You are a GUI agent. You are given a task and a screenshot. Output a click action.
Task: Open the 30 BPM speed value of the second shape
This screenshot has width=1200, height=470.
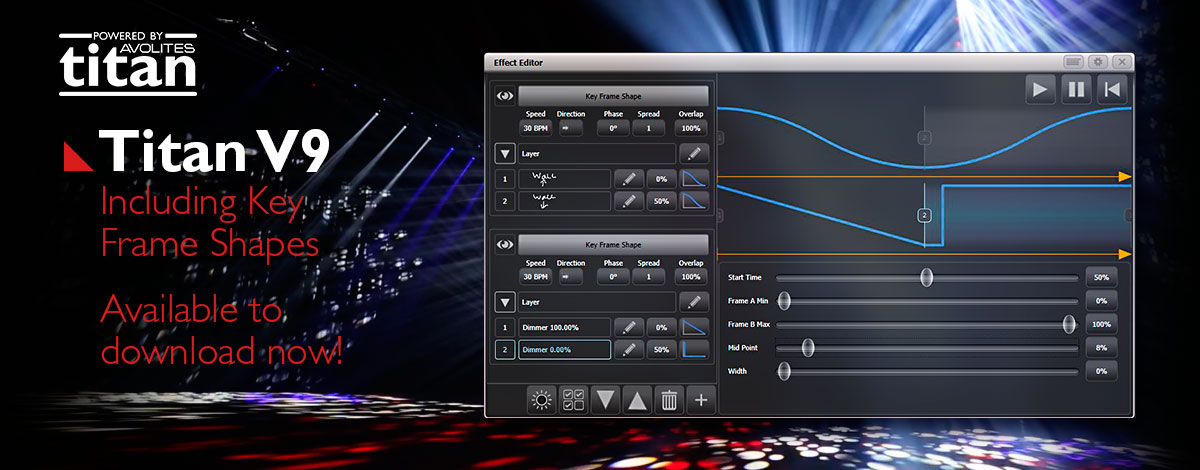coord(535,276)
